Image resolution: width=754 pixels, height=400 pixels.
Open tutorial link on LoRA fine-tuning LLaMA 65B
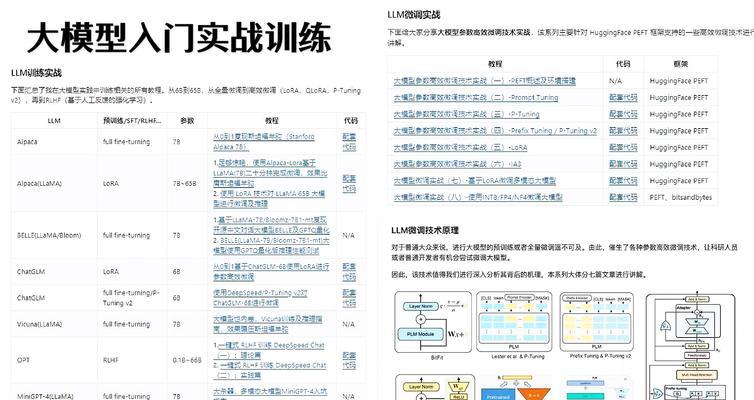(x=269, y=199)
